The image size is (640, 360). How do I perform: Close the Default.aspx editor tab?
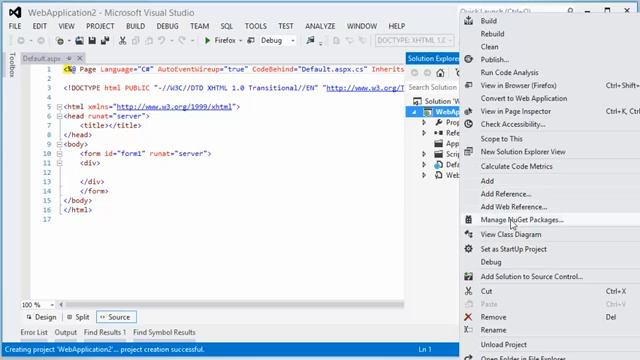pyautogui.click(x=80, y=58)
